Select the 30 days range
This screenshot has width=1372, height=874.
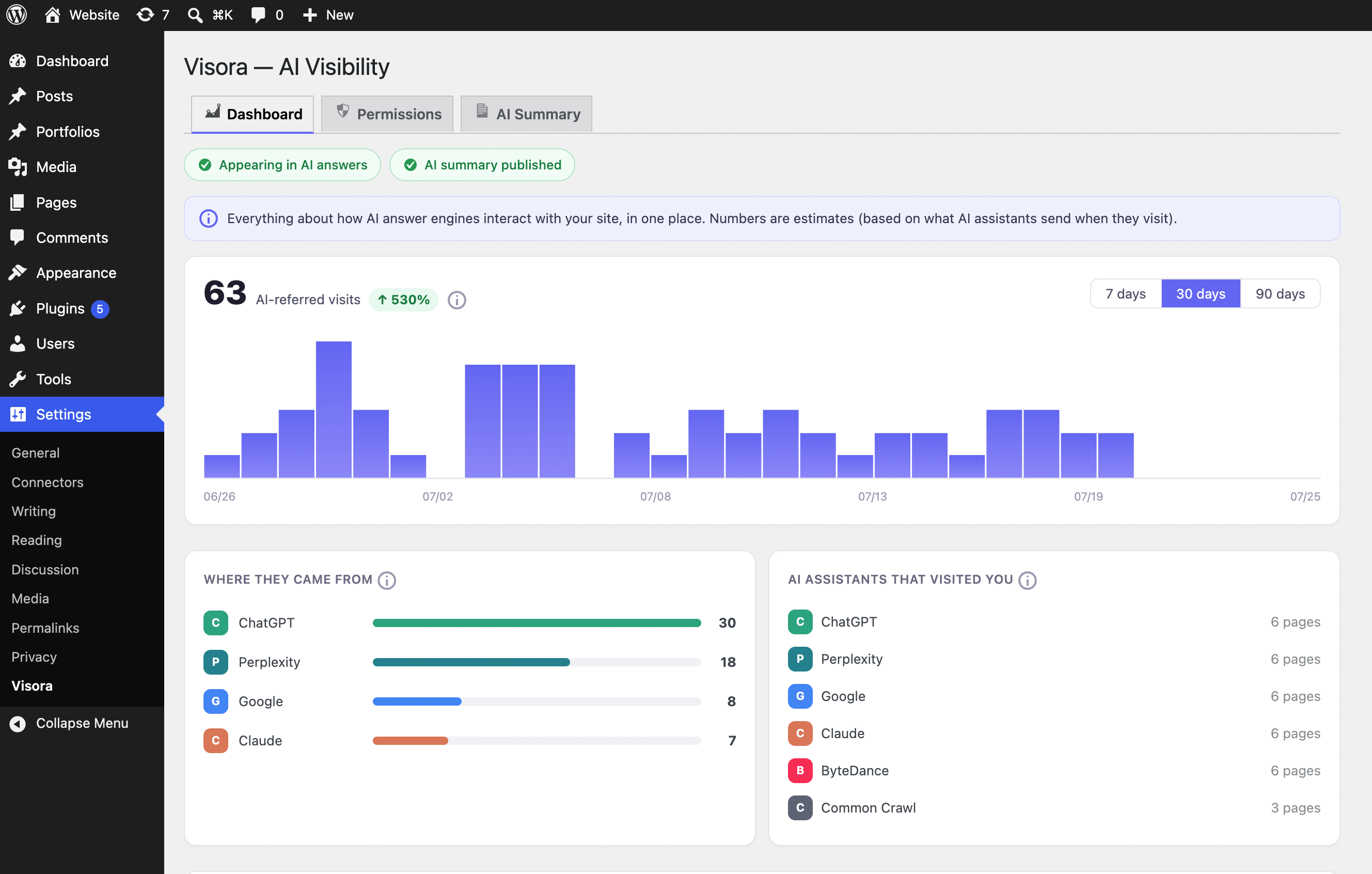1201,293
